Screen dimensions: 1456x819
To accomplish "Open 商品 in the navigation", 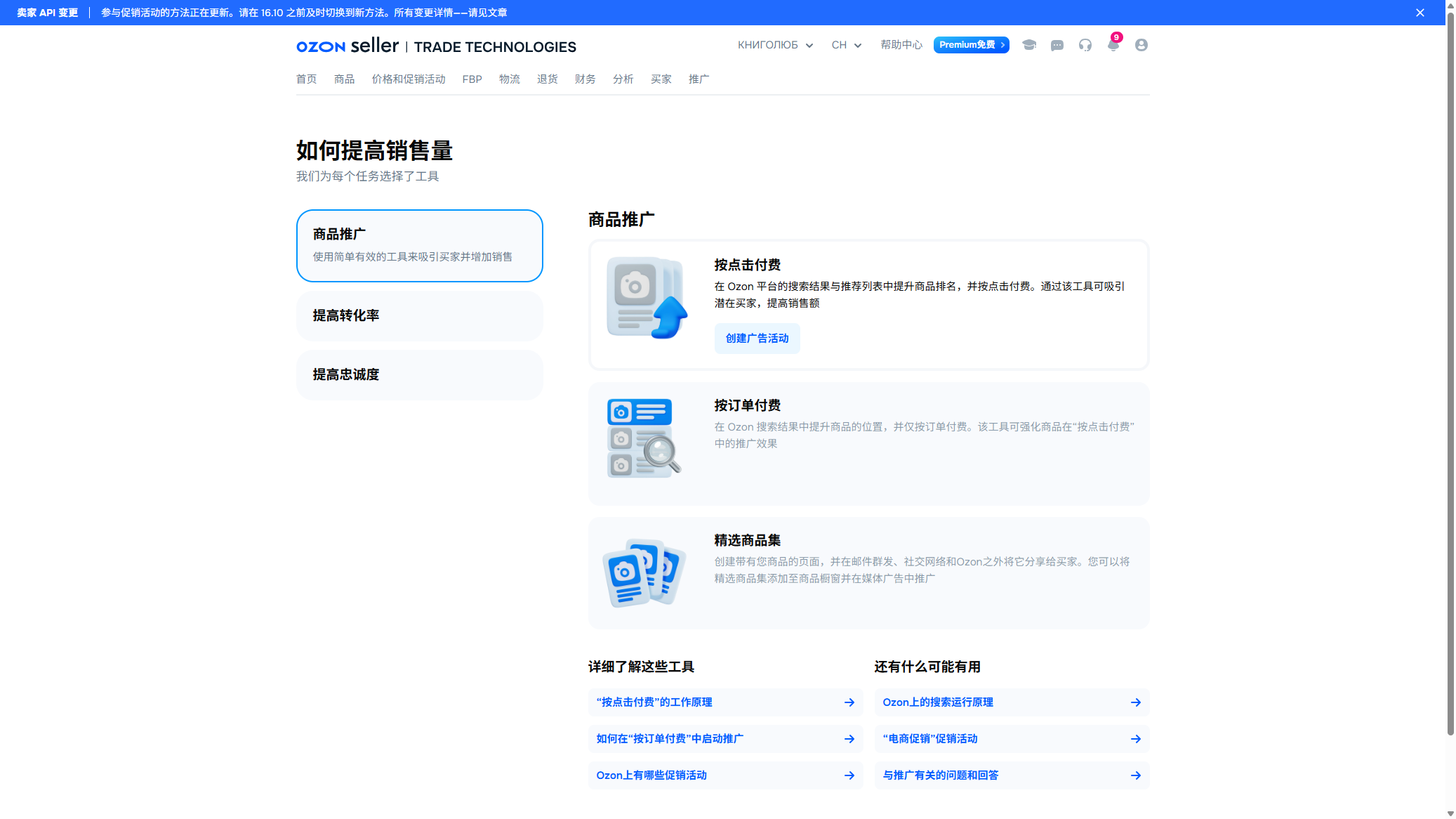I will point(344,79).
